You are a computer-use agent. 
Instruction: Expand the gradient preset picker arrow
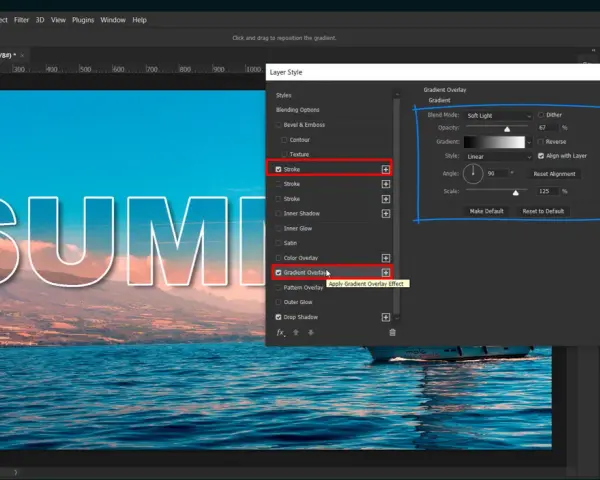529,142
